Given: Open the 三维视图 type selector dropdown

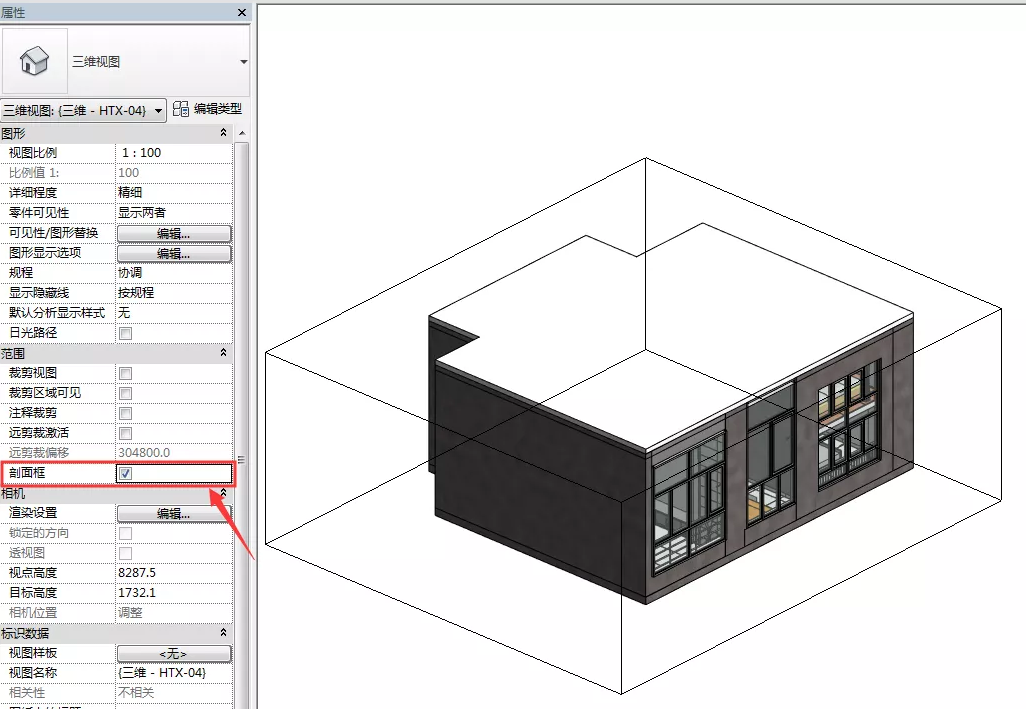Looking at the screenshot, I should pyautogui.click(x=244, y=62).
